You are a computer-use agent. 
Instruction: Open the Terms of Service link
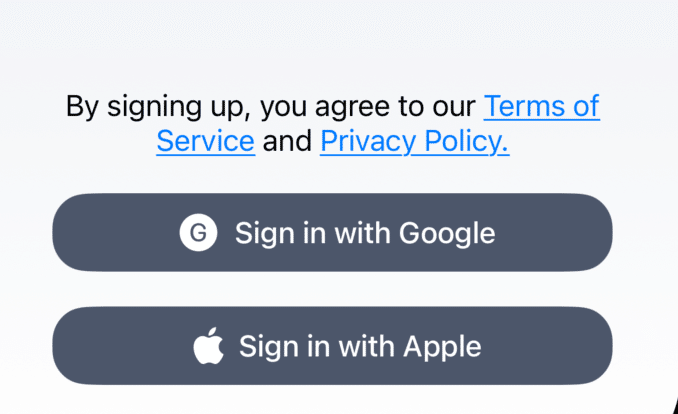point(541,106)
